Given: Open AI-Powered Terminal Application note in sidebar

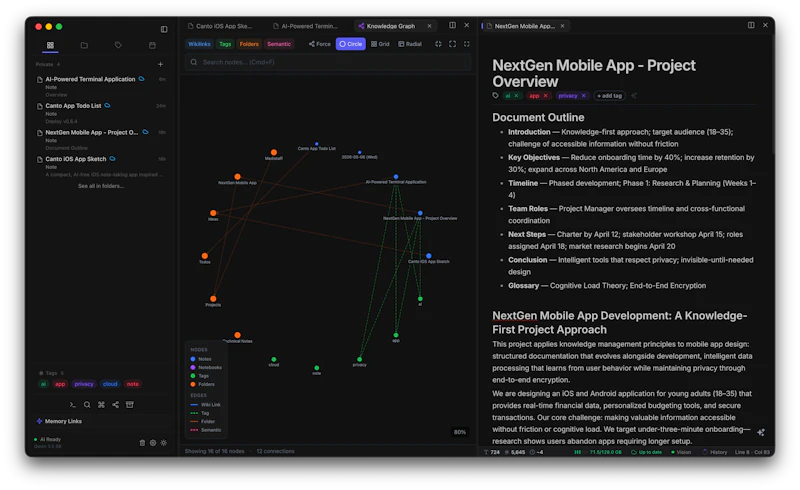Looking at the screenshot, I should (x=101, y=87).
